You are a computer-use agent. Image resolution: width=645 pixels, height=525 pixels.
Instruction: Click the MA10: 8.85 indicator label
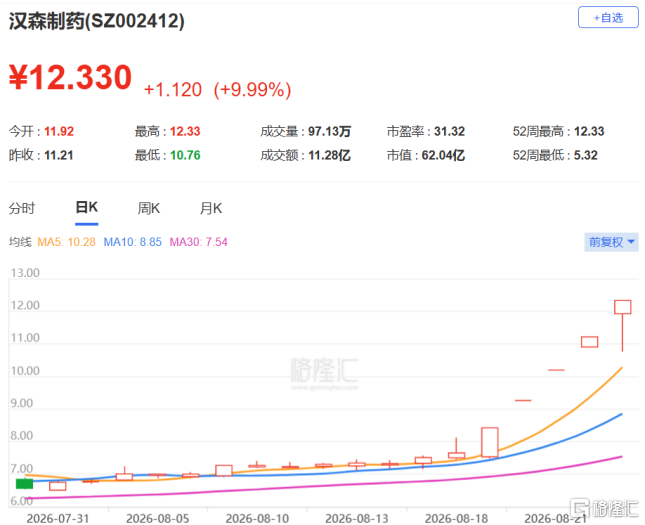point(132,242)
